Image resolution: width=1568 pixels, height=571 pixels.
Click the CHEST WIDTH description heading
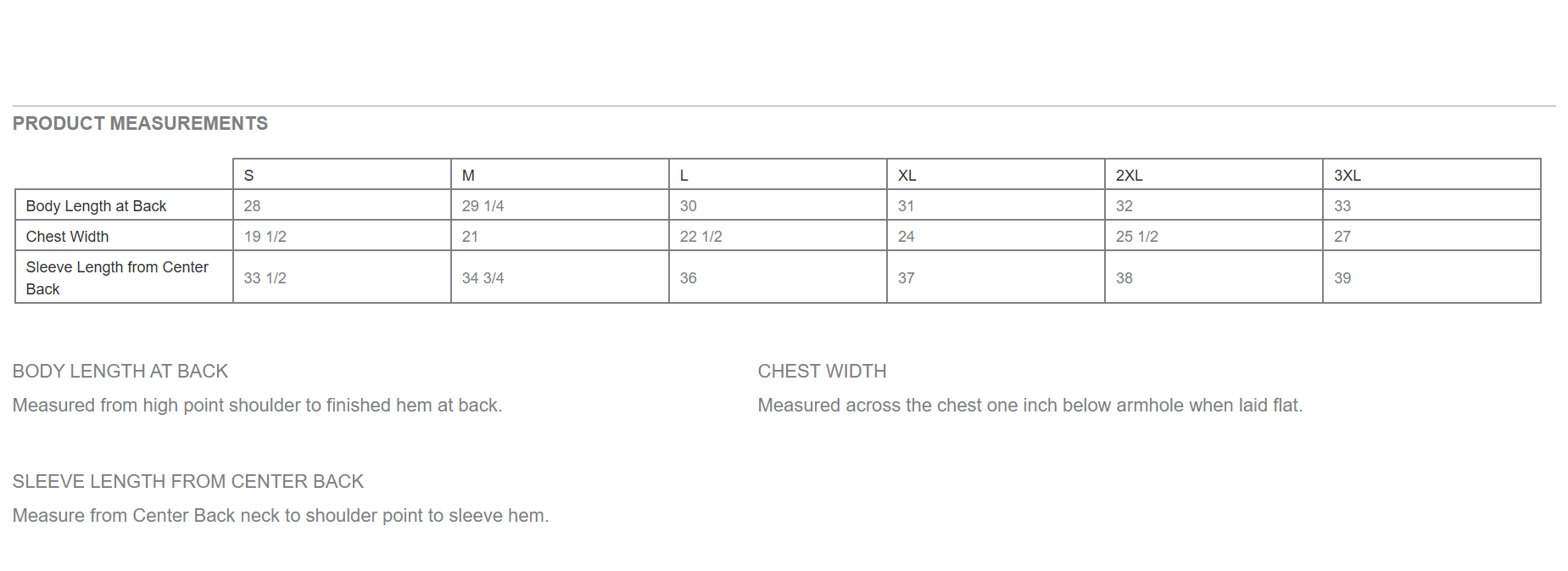coord(822,372)
